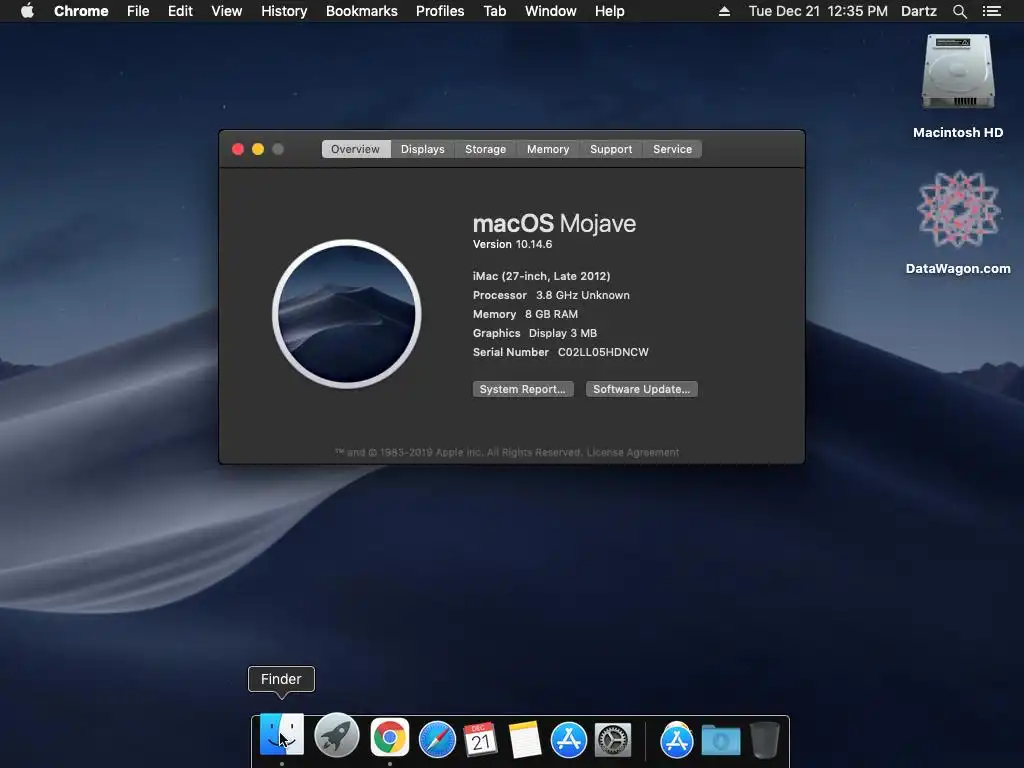
Task: Open Google Chrome from the dock
Action: [x=390, y=737]
